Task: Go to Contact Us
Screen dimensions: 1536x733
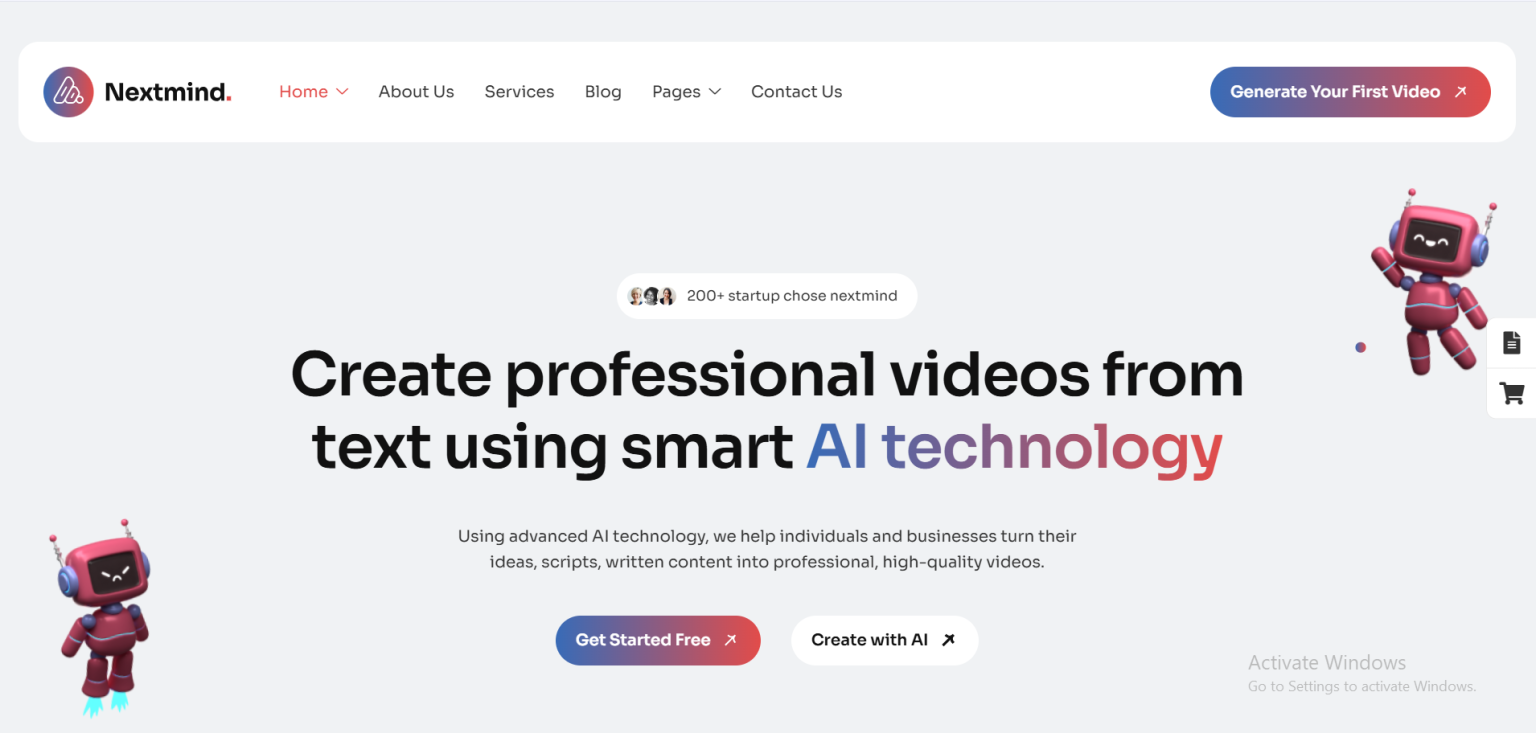Action: click(796, 91)
